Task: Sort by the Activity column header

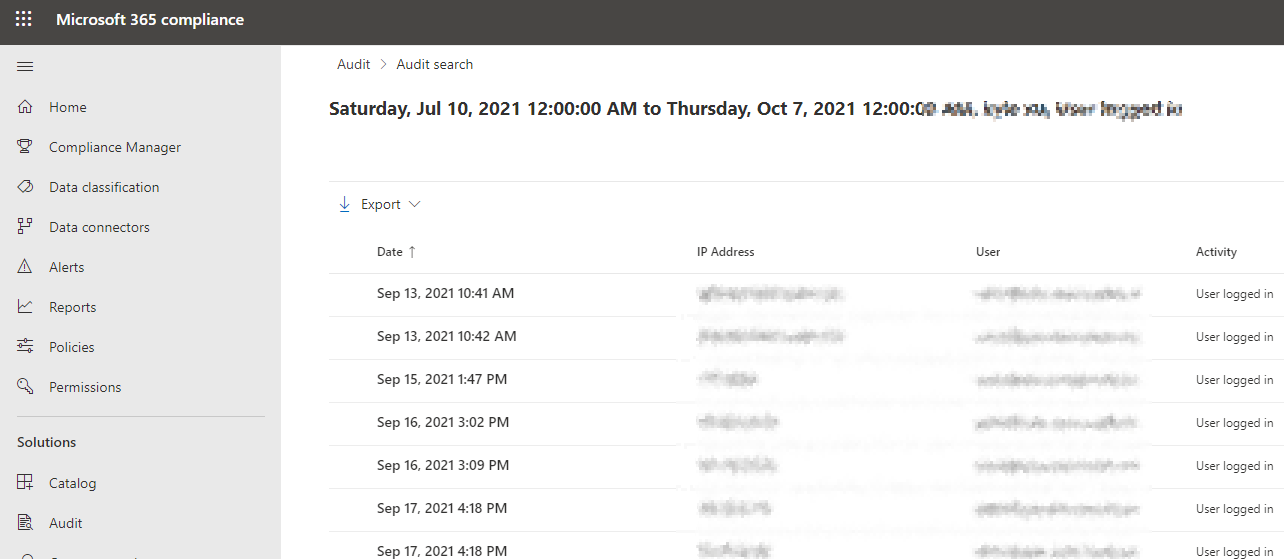Action: [1216, 252]
